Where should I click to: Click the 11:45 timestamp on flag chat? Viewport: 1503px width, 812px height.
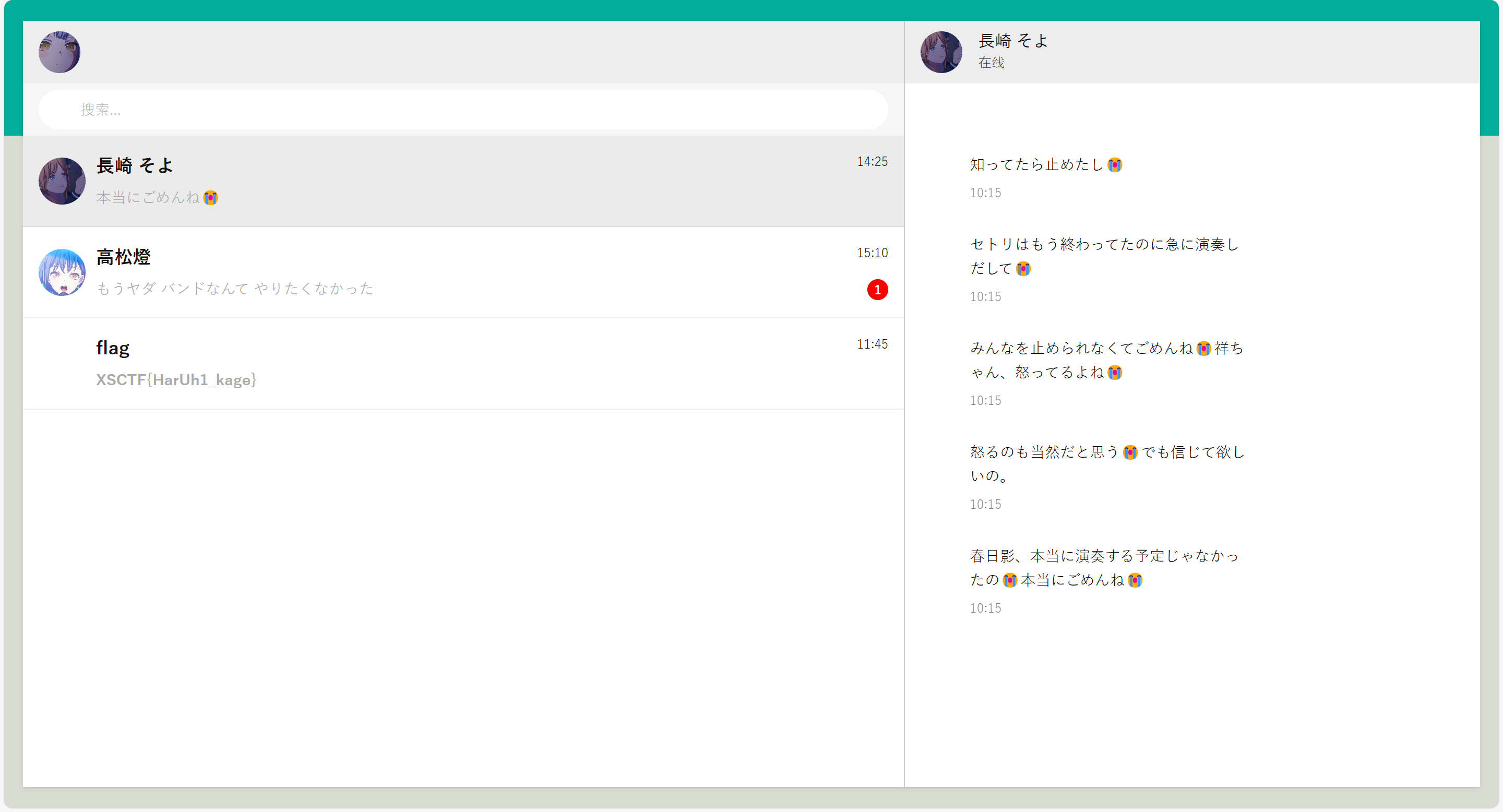point(872,344)
